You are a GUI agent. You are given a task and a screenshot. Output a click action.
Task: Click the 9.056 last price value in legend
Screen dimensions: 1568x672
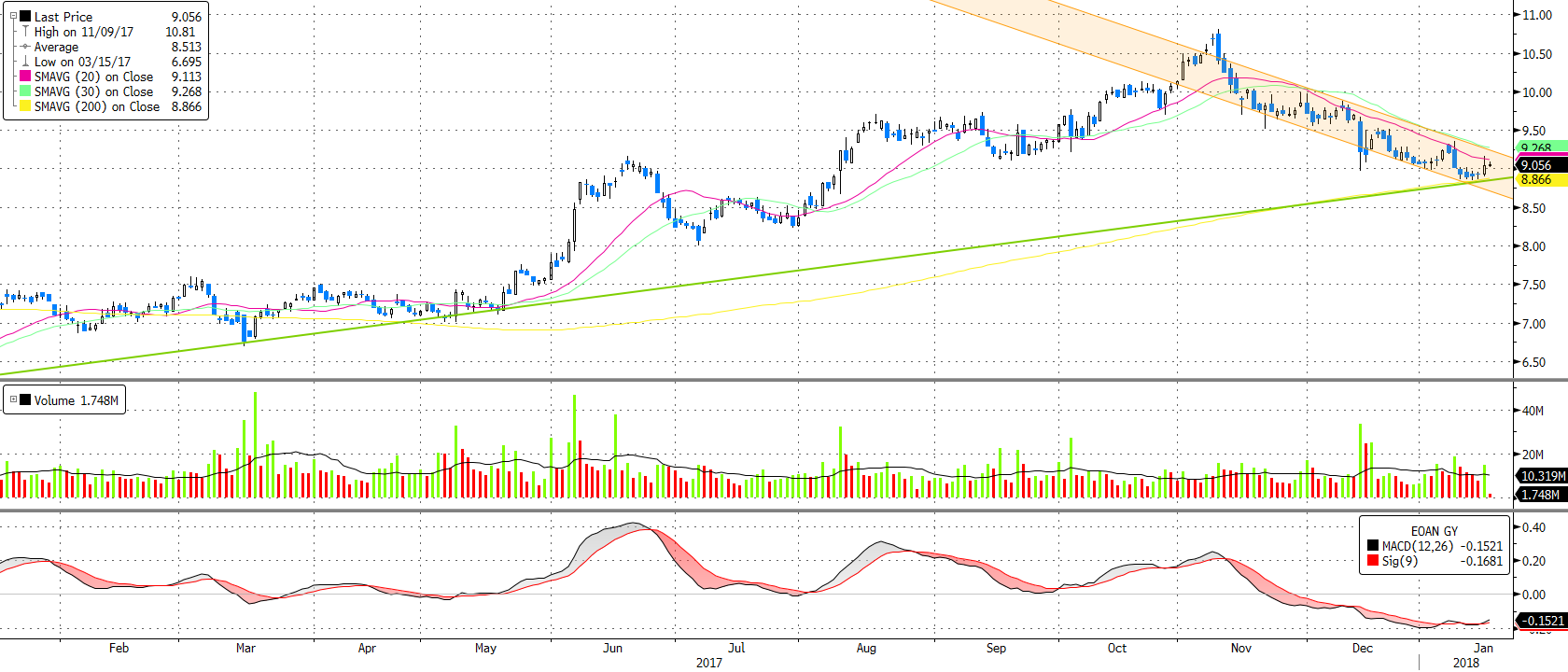click(187, 17)
